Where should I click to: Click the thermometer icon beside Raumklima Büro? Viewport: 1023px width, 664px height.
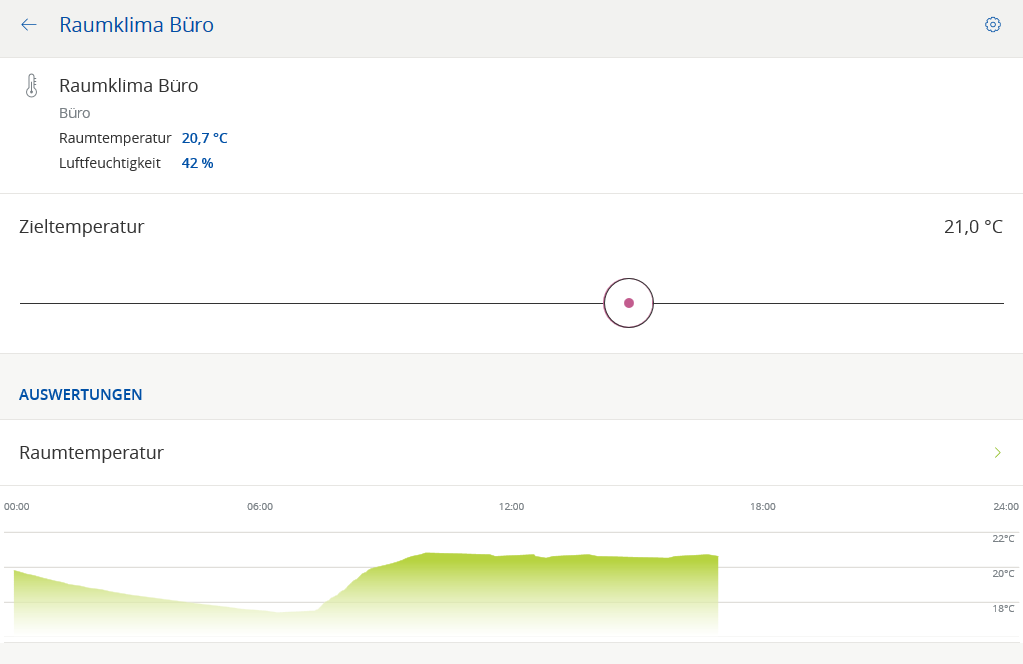tap(31, 86)
